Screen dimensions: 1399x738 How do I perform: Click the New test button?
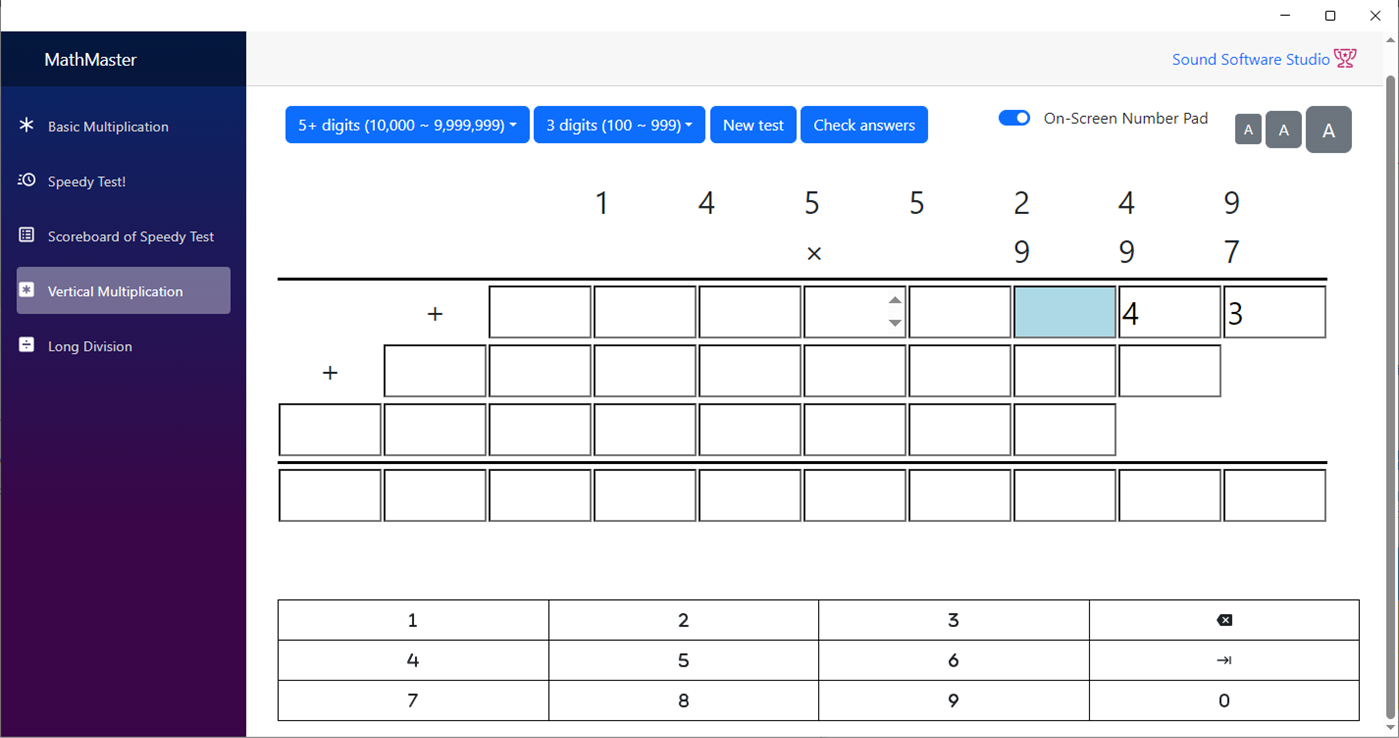[753, 125]
